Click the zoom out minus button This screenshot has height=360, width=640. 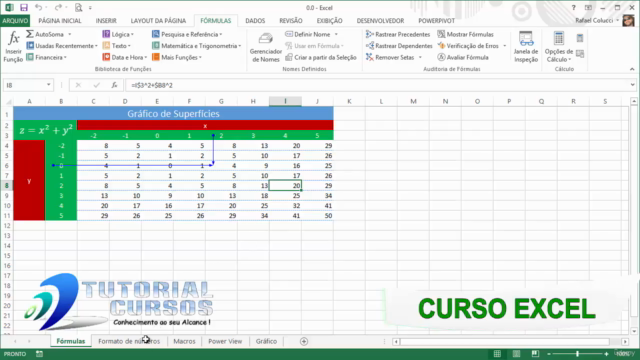pyautogui.click(x=549, y=354)
